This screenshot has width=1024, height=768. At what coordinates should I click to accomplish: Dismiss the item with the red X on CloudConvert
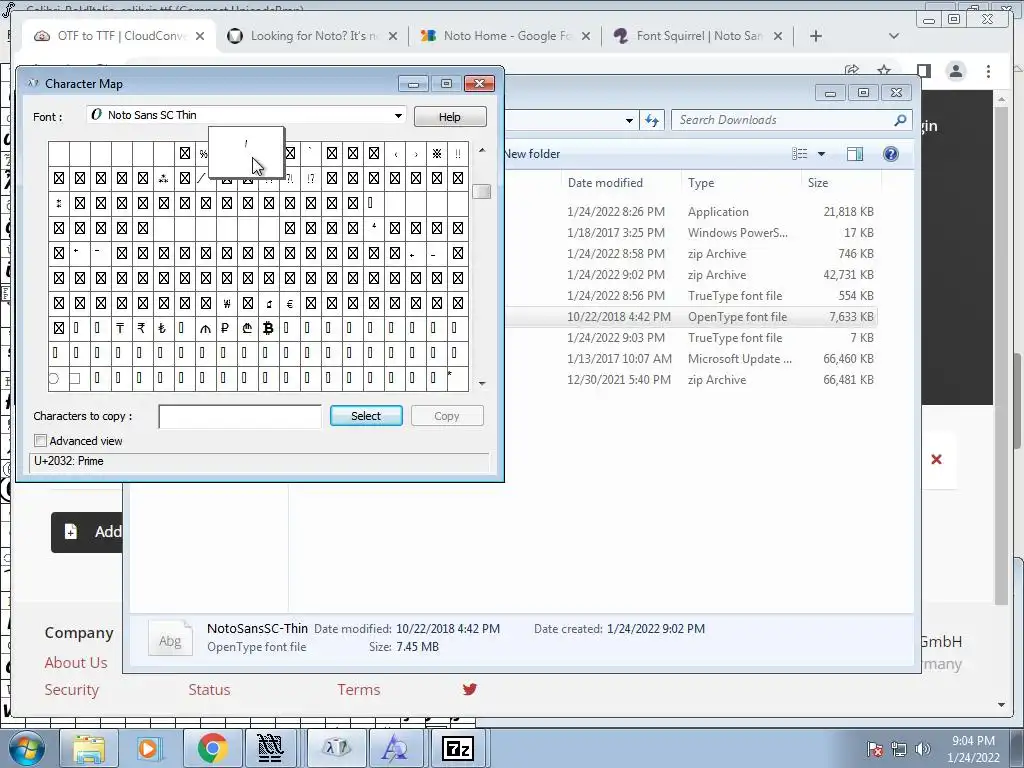tap(936, 459)
